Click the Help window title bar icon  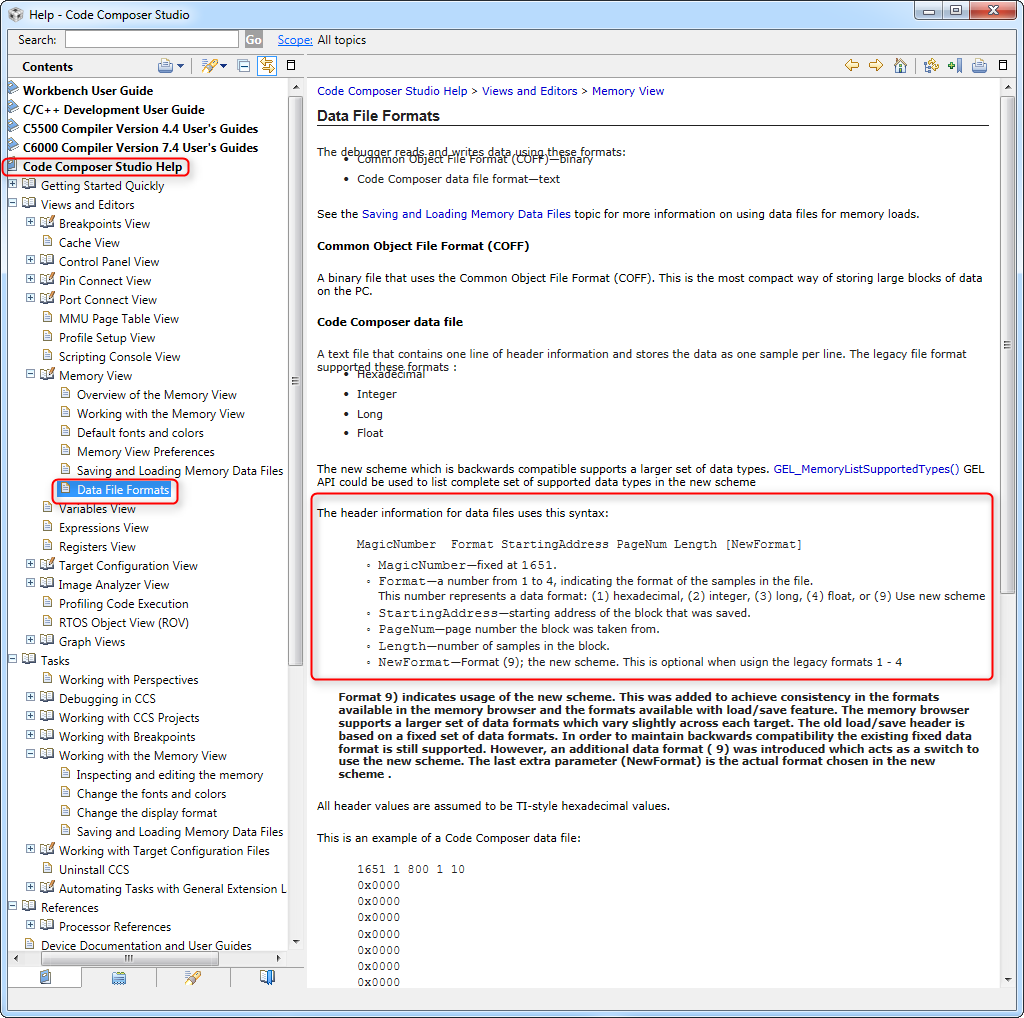(16, 14)
